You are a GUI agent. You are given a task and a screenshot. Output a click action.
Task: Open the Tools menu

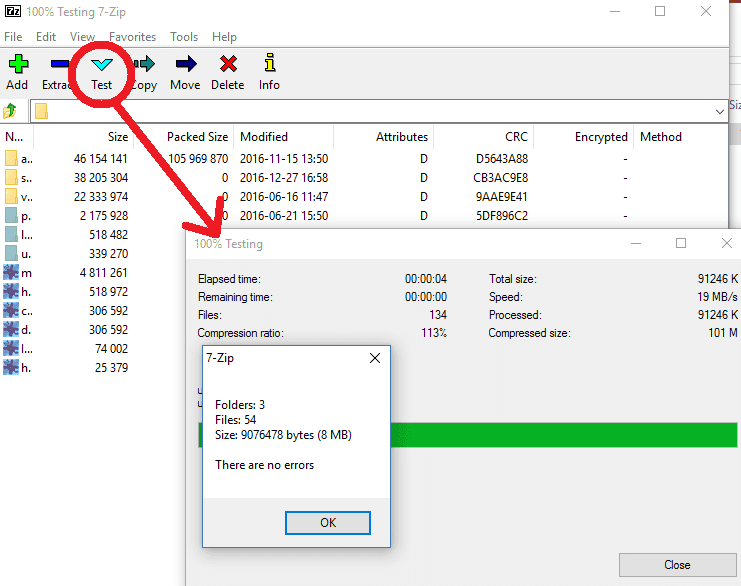[184, 37]
